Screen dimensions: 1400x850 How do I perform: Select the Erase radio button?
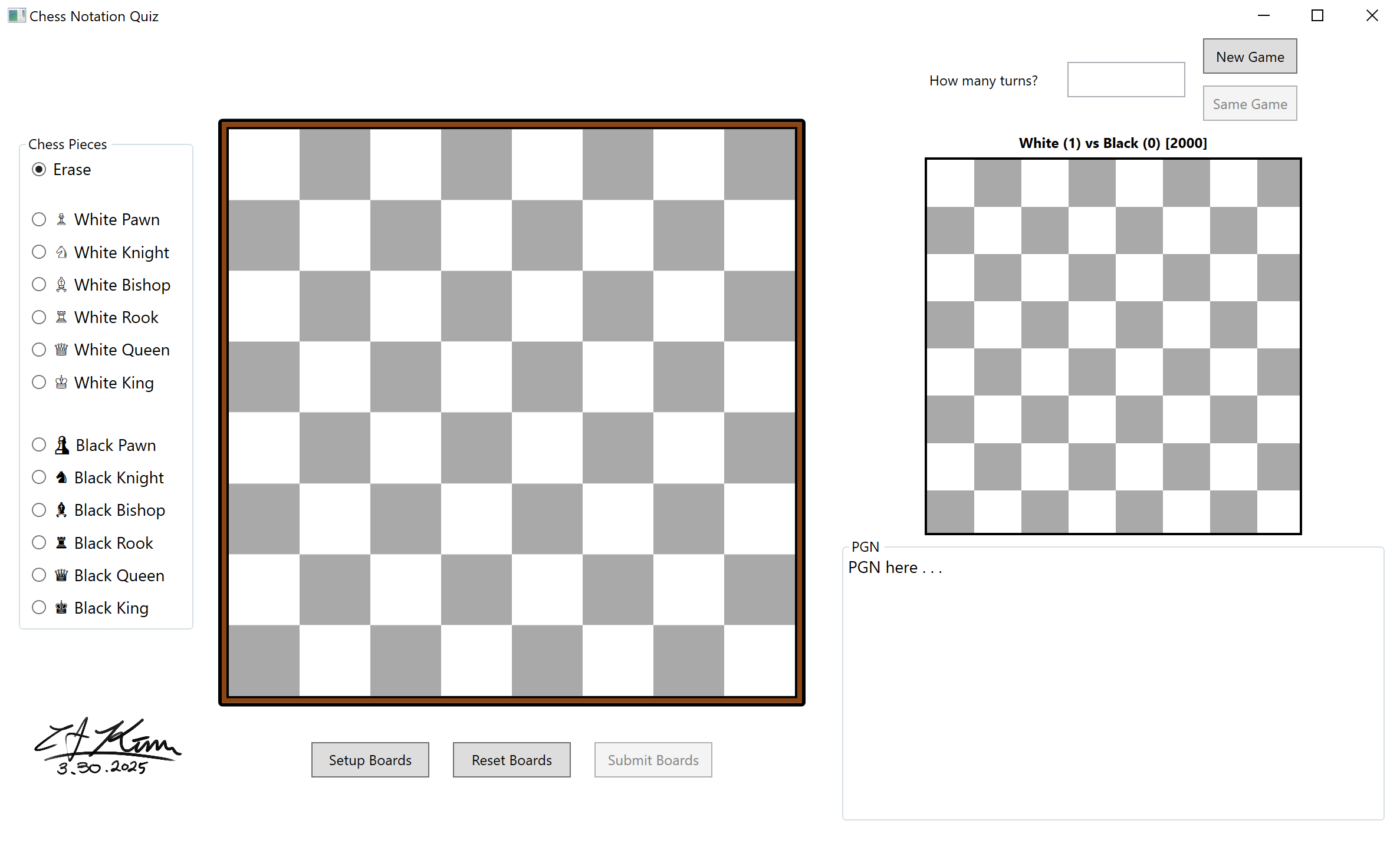coord(39,170)
